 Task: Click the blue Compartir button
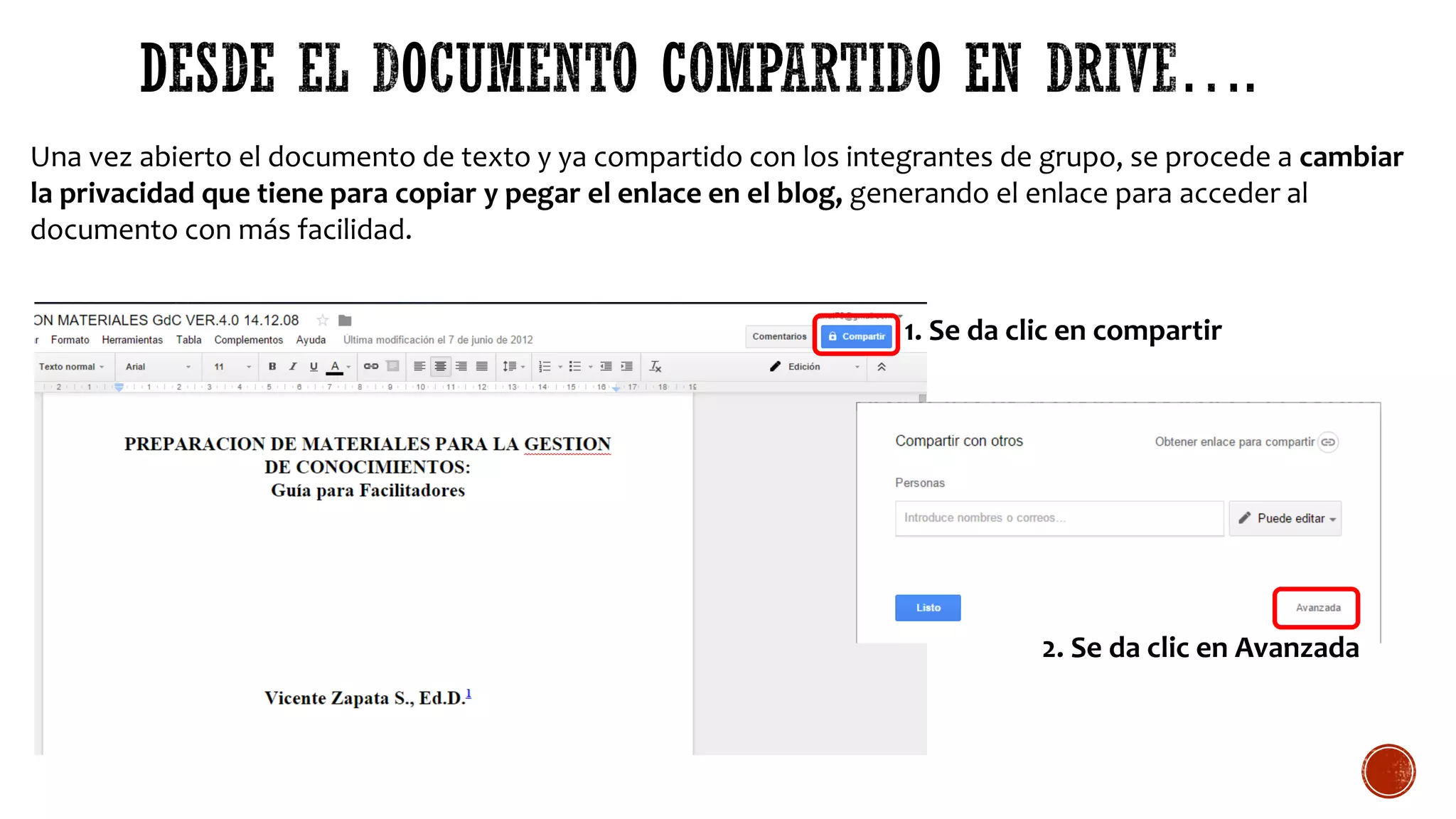tap(857, 336)
